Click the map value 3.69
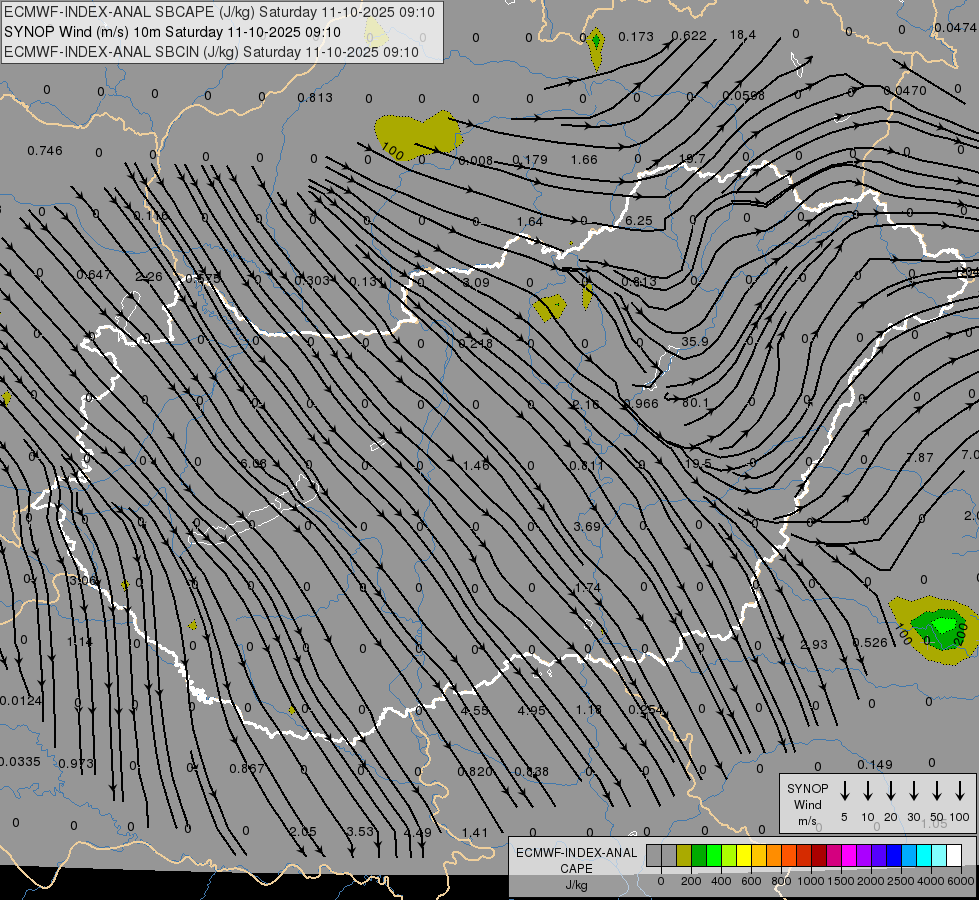Screen dimensions: 979x900 pyautogui.click(x=587, y=527)
